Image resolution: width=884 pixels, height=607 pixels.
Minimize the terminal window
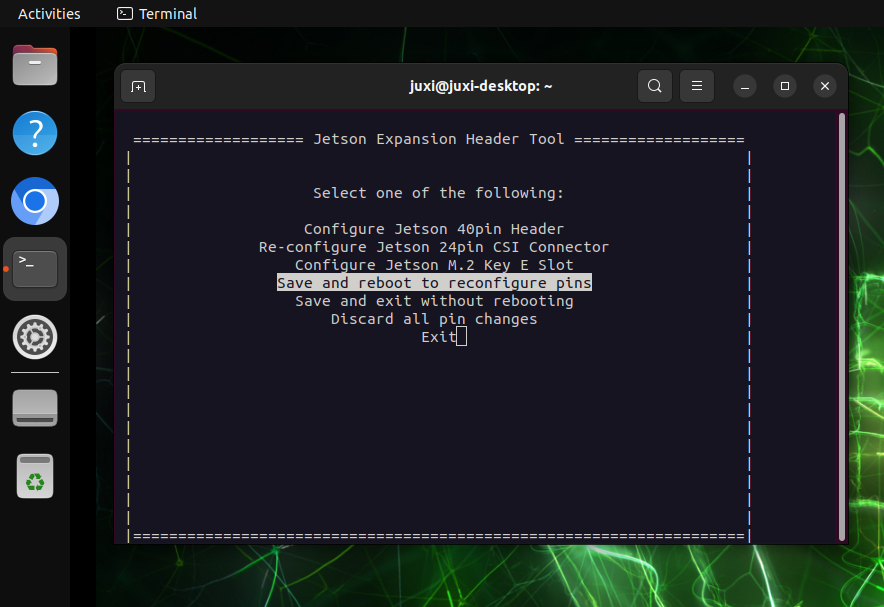(745, 86)
